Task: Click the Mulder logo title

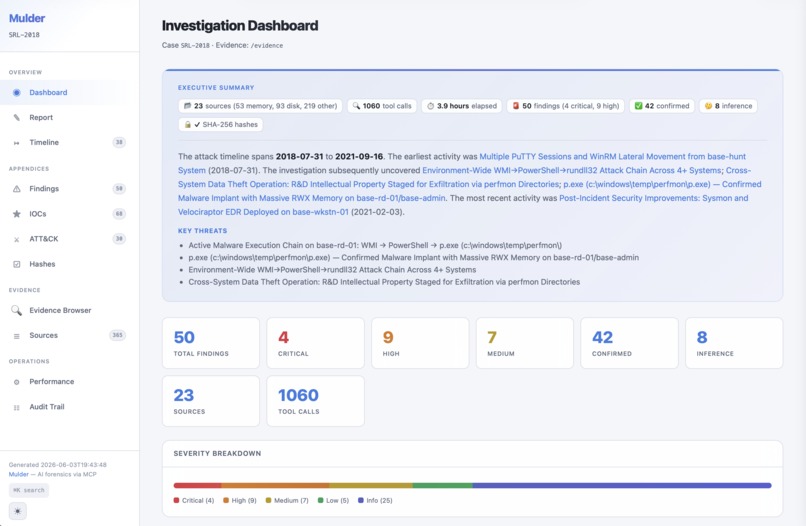Action: [x=27, y=19]
